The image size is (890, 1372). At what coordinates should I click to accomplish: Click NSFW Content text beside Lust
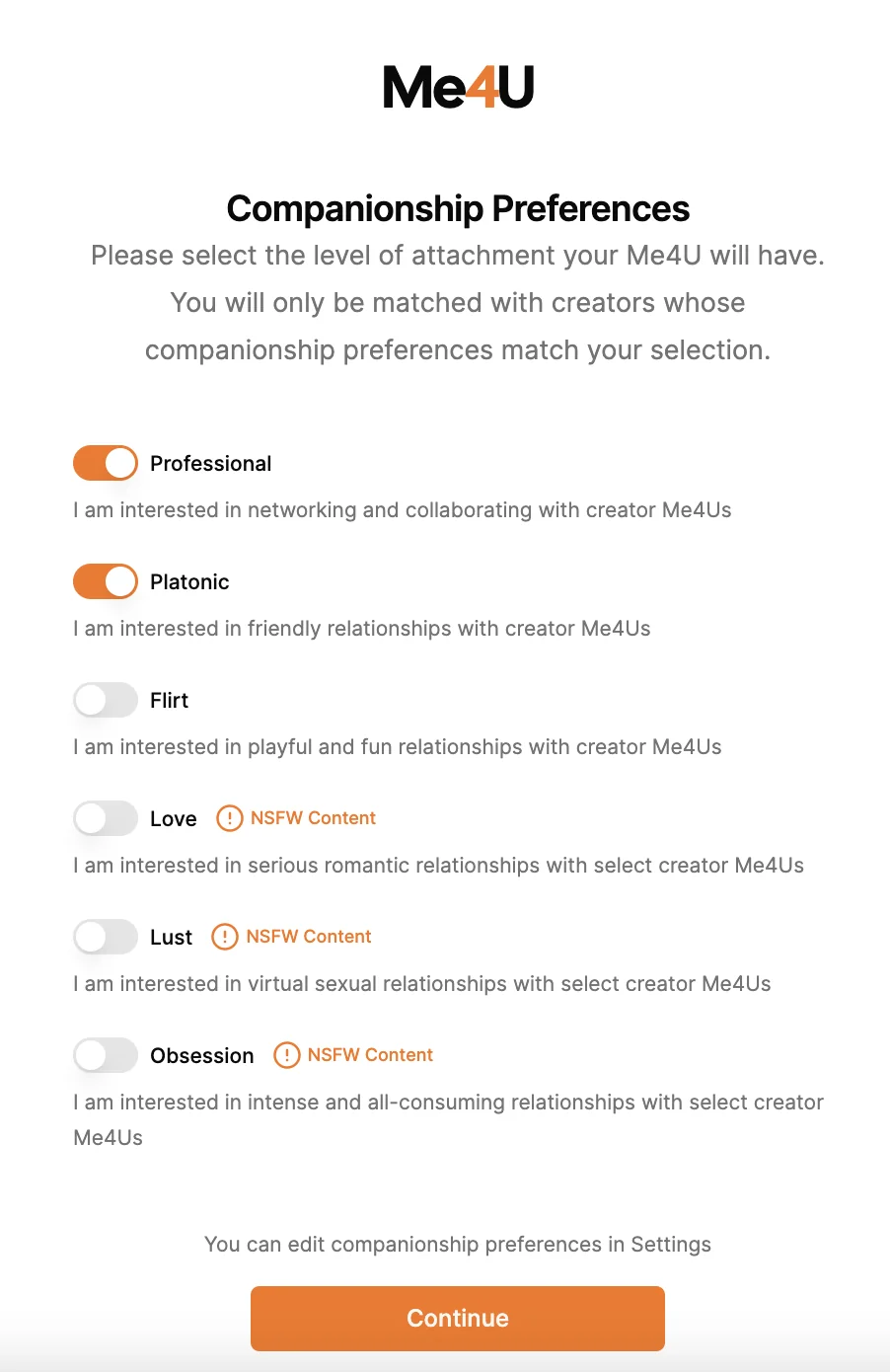pyautogui.click(x=309, y=937)
